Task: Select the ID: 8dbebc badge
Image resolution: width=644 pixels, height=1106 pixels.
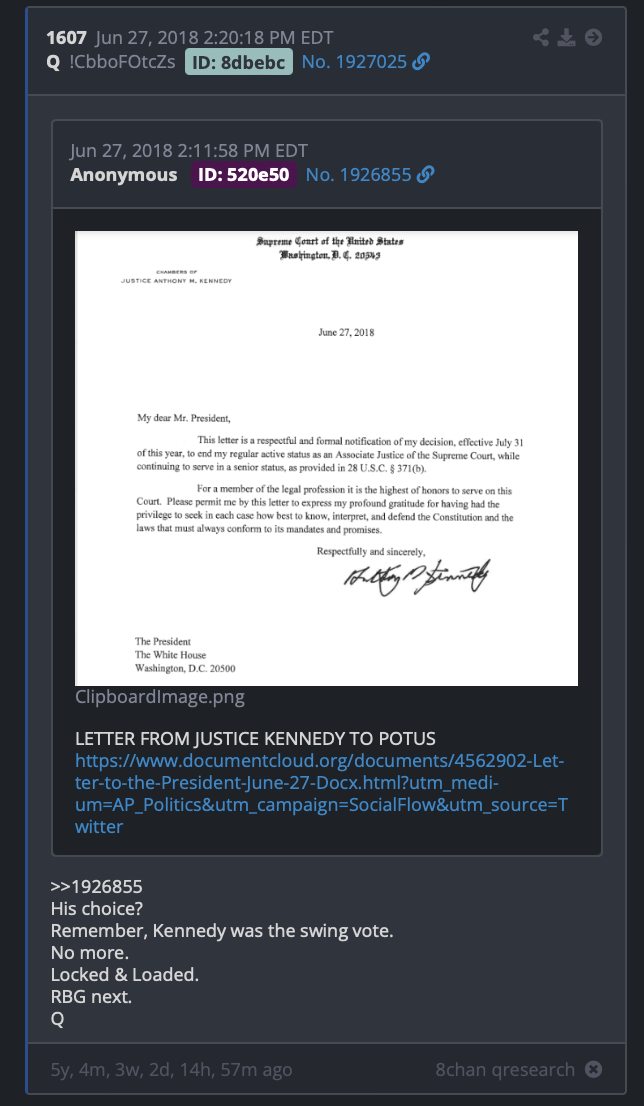Action: 238,62
